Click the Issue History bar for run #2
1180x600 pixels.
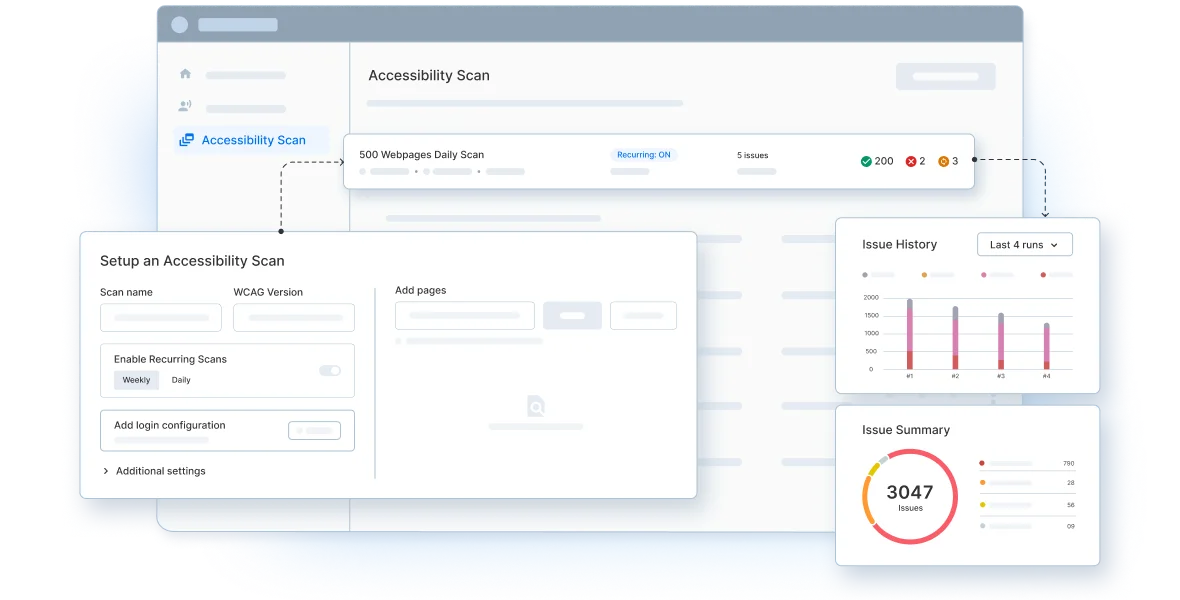955,337
